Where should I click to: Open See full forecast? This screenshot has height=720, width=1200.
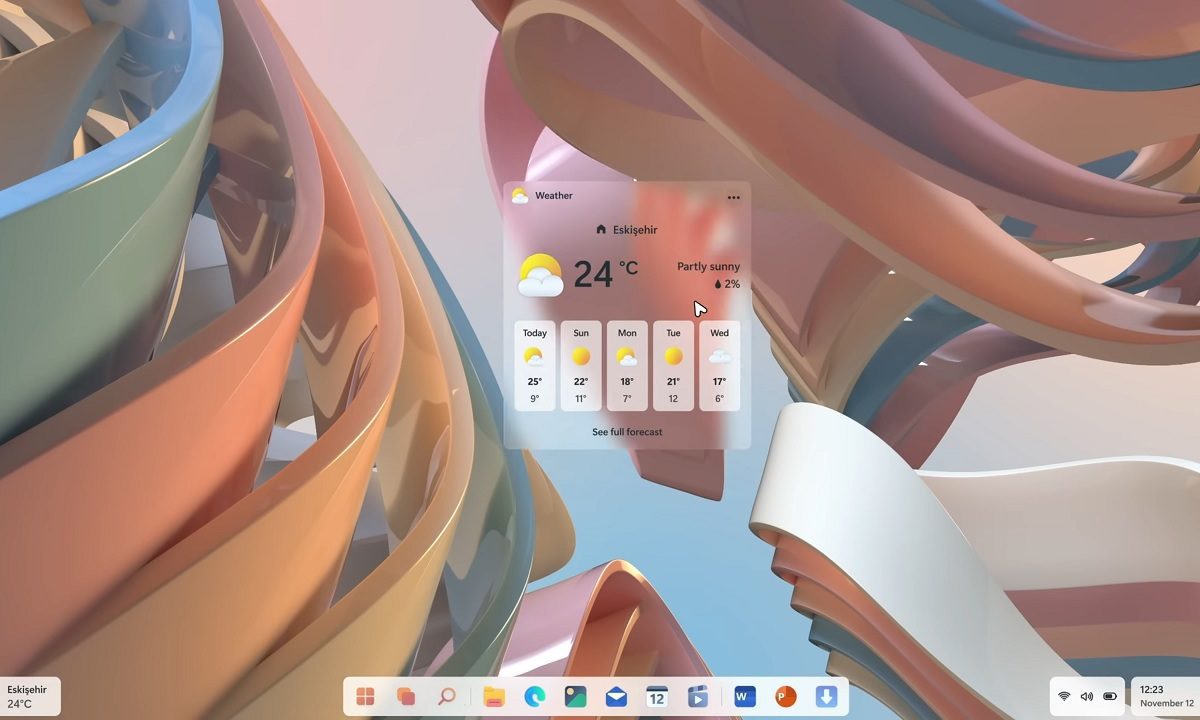point(627,431)
